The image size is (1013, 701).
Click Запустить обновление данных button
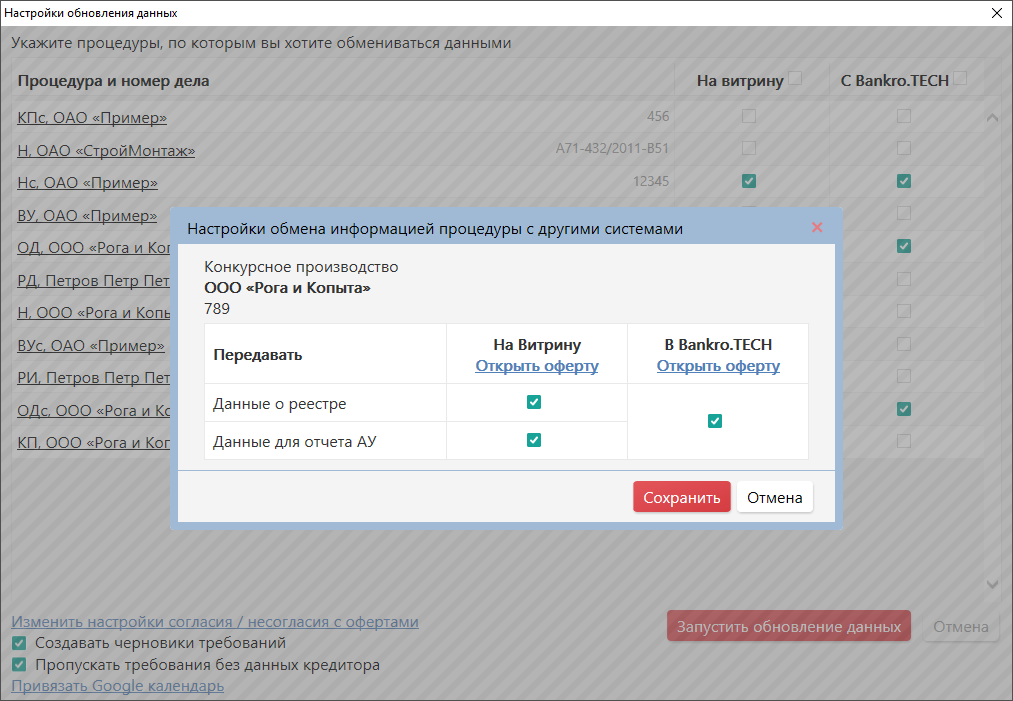coord(788,627)
